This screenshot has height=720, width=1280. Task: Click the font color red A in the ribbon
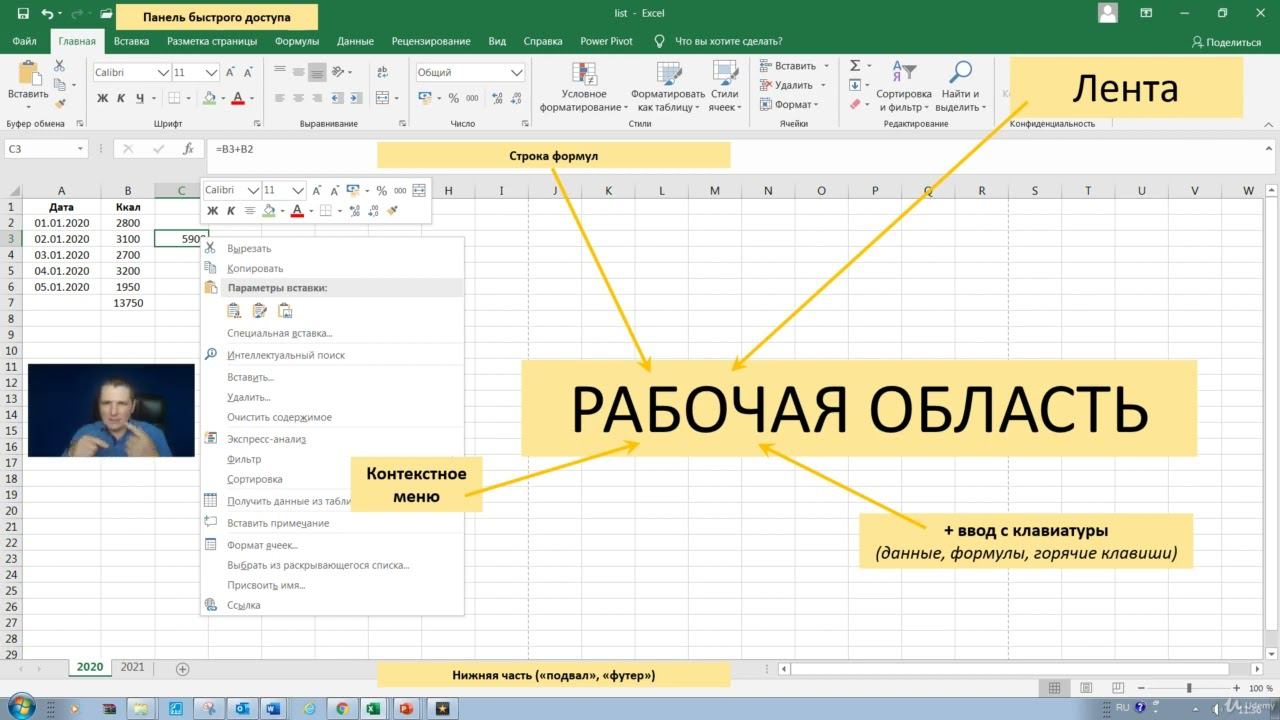coord(237,98)
